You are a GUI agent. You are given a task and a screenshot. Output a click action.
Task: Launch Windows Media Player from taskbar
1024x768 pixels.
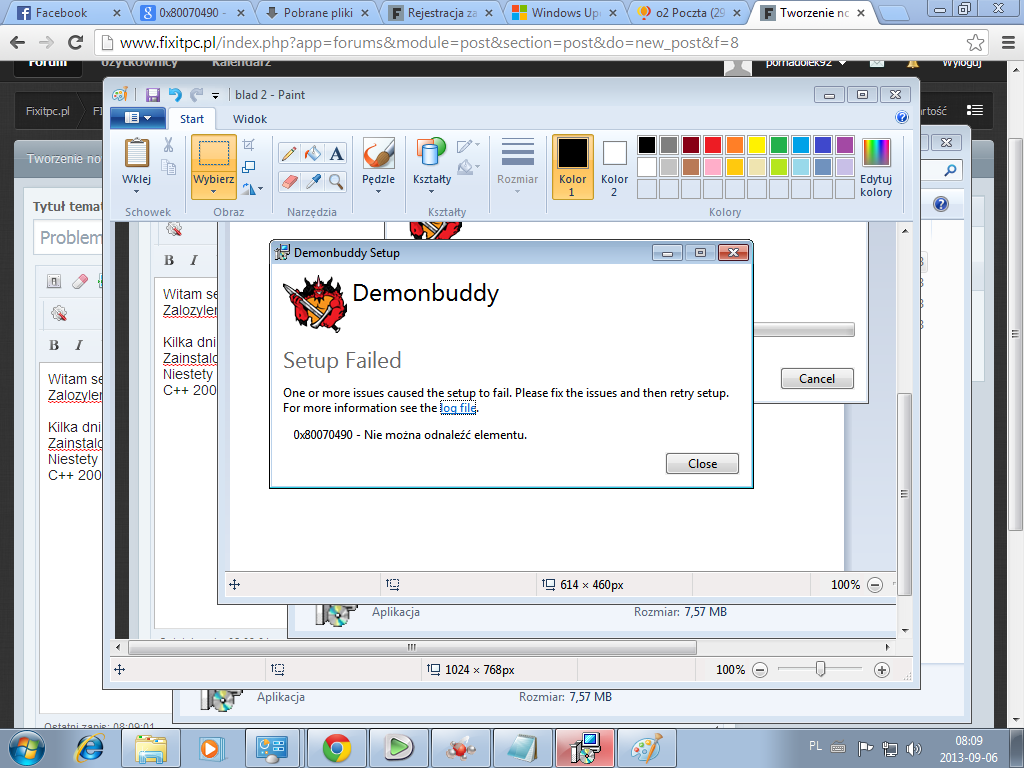click(x=211, y=748)
